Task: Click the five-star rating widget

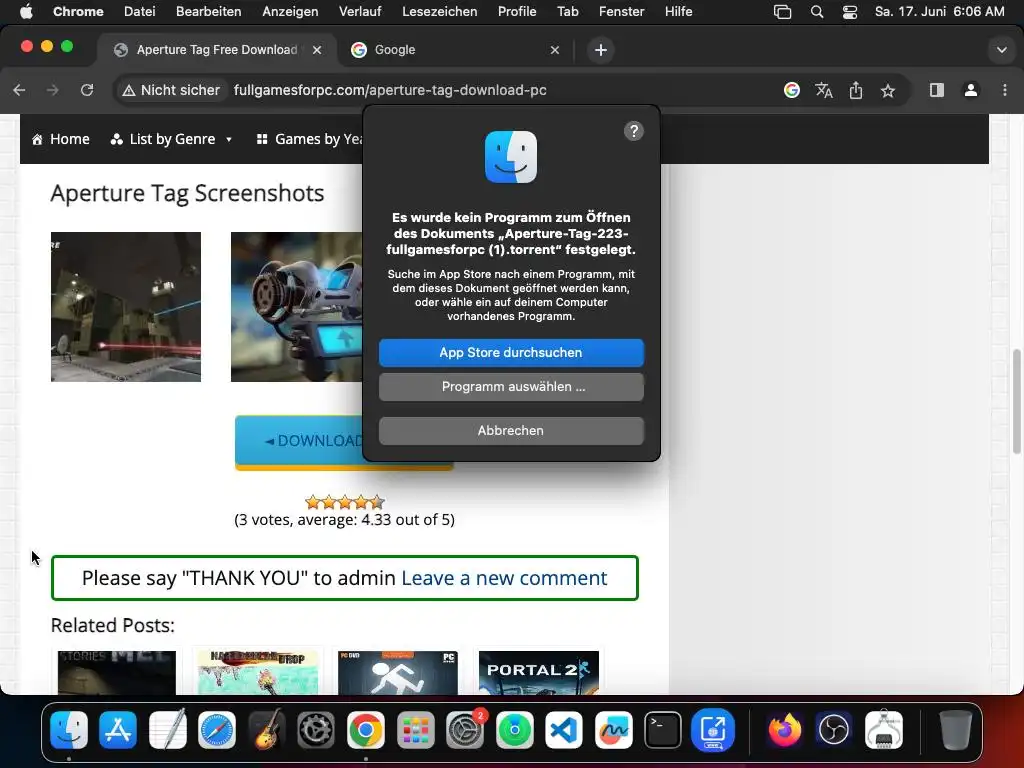Action: [x=345, y=502]
